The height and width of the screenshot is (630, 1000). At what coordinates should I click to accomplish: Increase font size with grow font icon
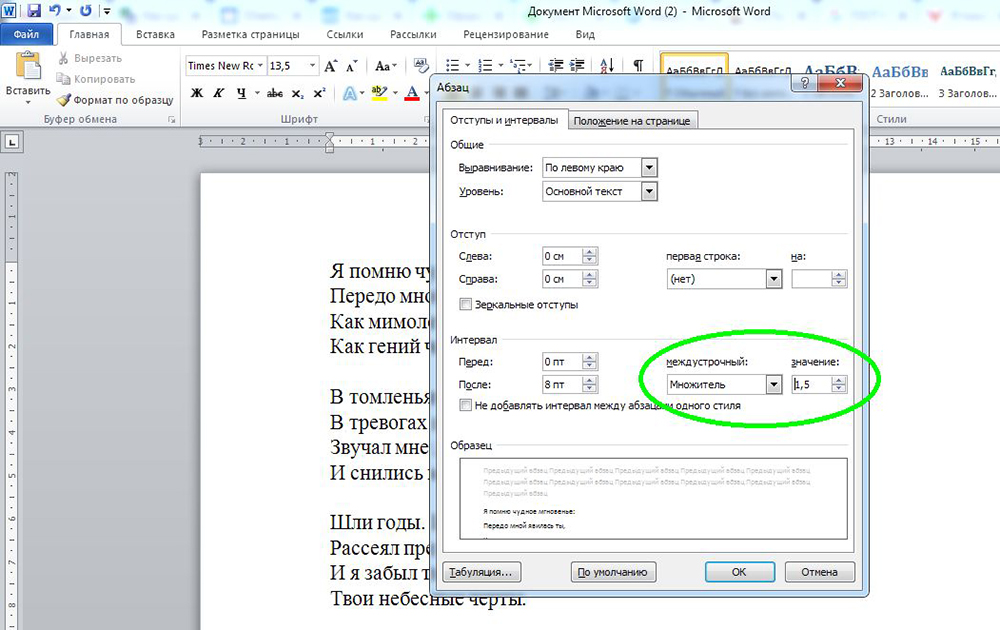tap(330, 66)
